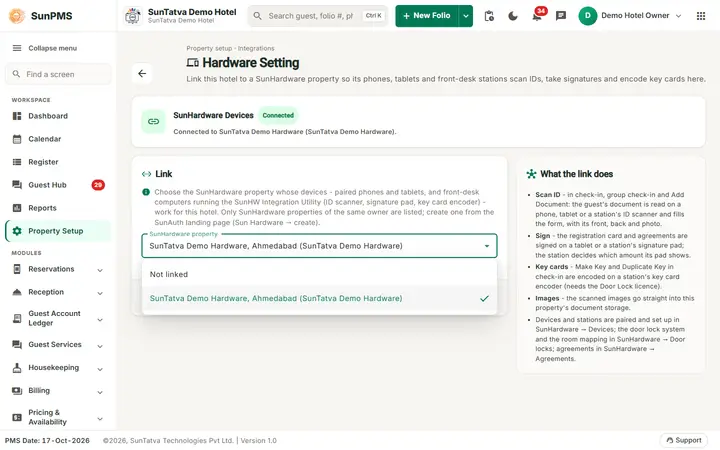The image size is (720, 450).
Task: Open Guest Hub from the sidebar
Action: pos(58,185)
